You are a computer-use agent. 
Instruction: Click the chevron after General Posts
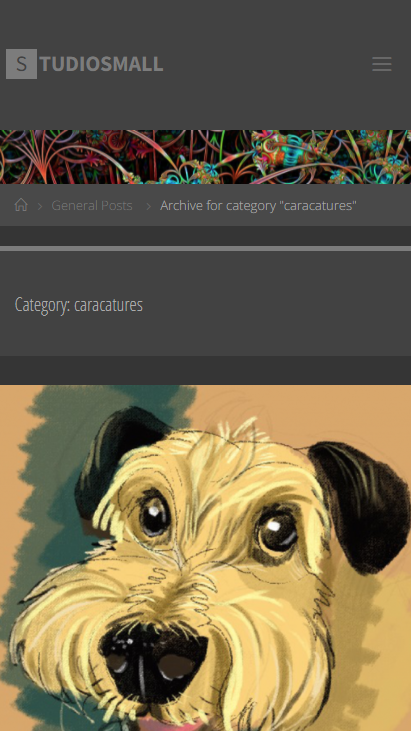tap(149, 206)
